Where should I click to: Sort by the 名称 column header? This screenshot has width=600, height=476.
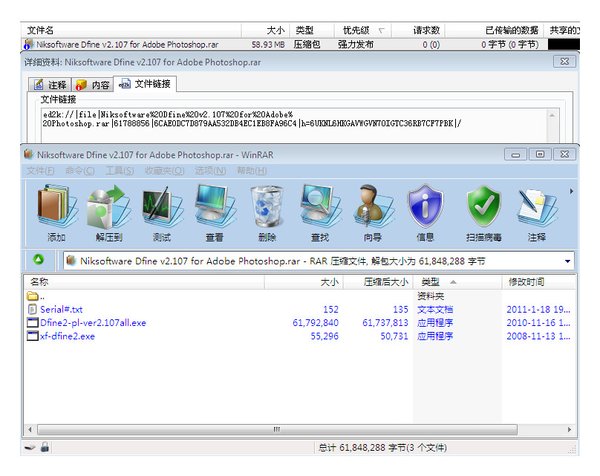pyautogui.click(x=144, y=282)
